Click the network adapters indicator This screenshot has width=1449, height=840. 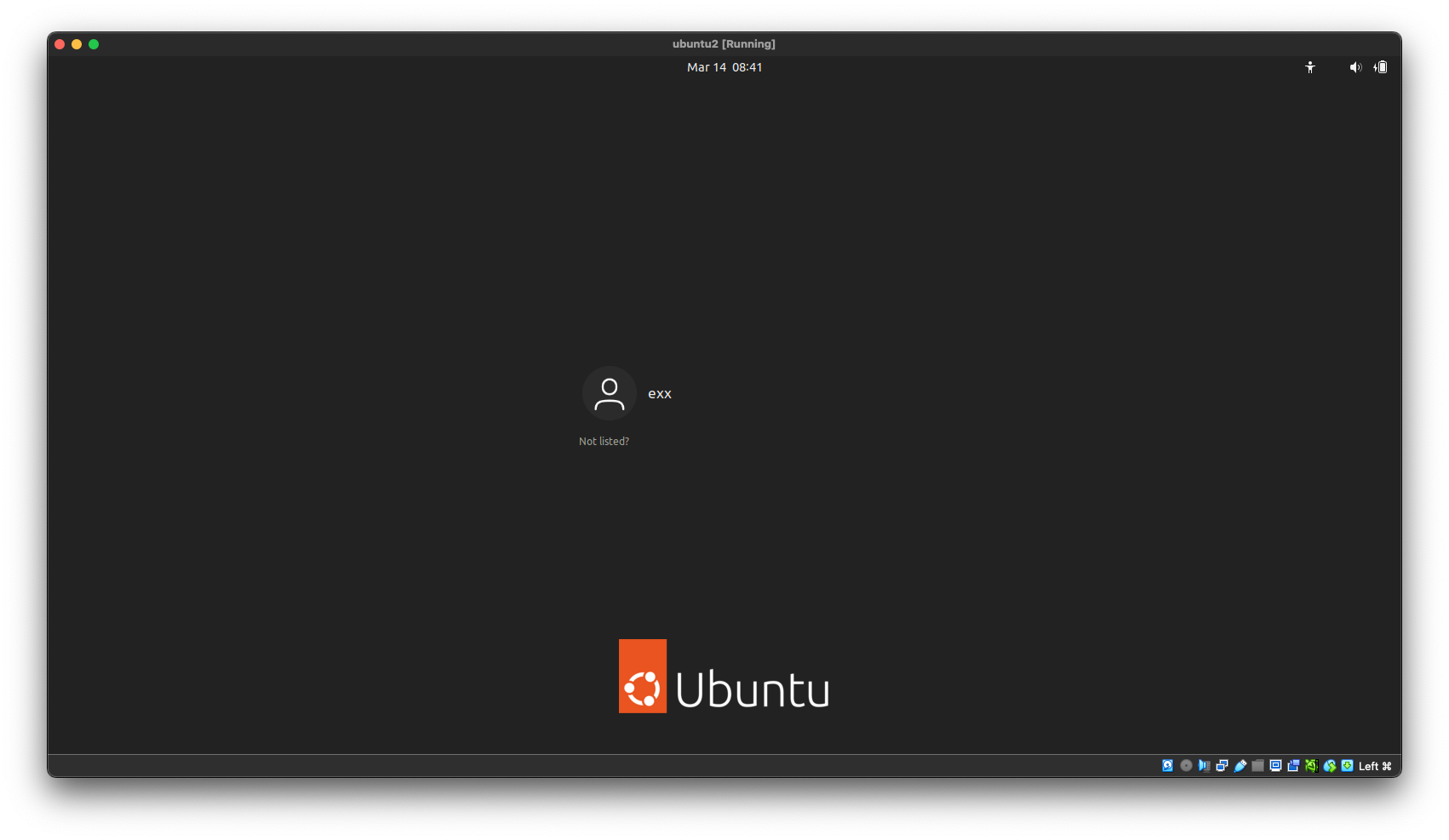coord(1222,766)
